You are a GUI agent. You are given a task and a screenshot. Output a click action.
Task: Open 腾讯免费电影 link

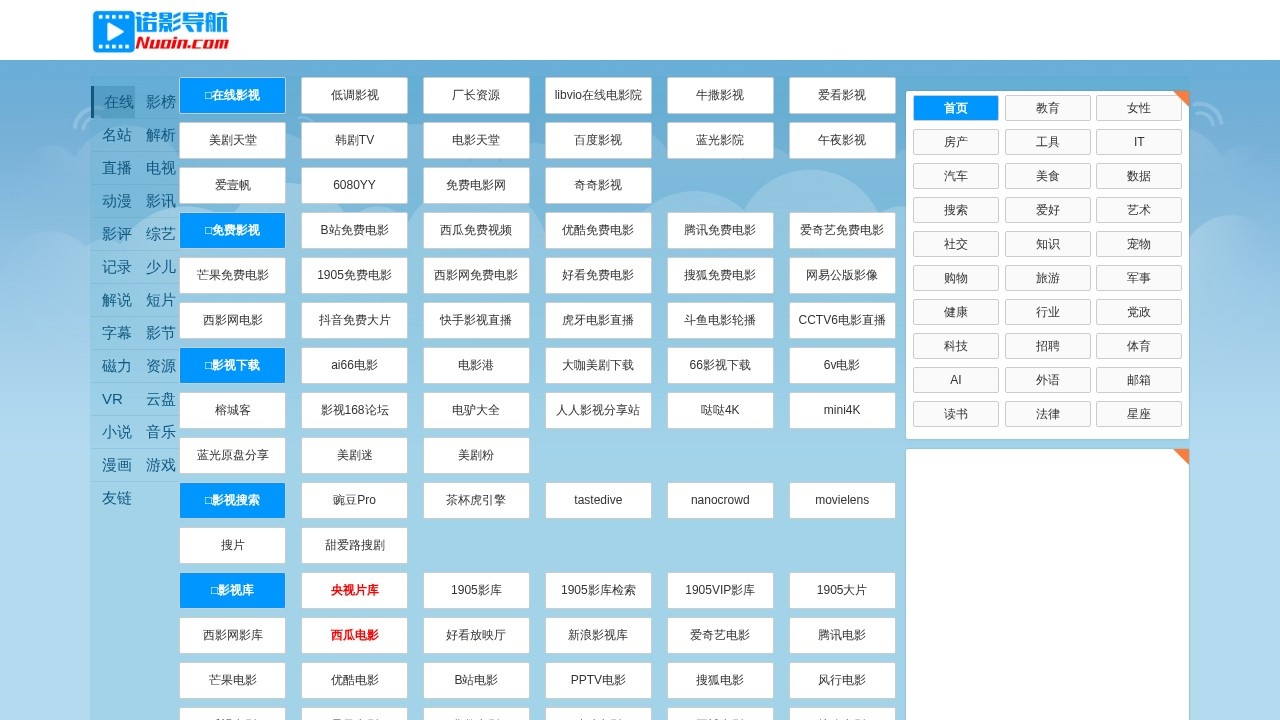point(720,231)
